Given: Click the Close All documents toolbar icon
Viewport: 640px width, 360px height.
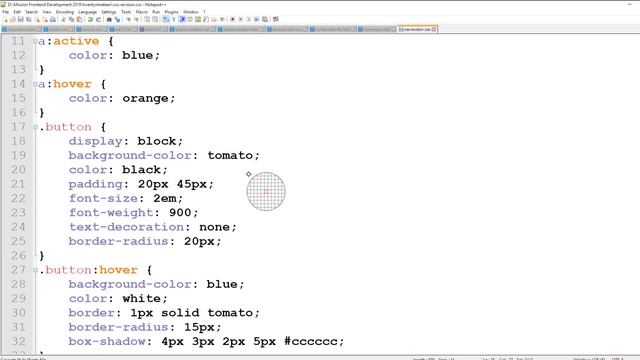Looking at the screenshot, I should click(44, 19).
